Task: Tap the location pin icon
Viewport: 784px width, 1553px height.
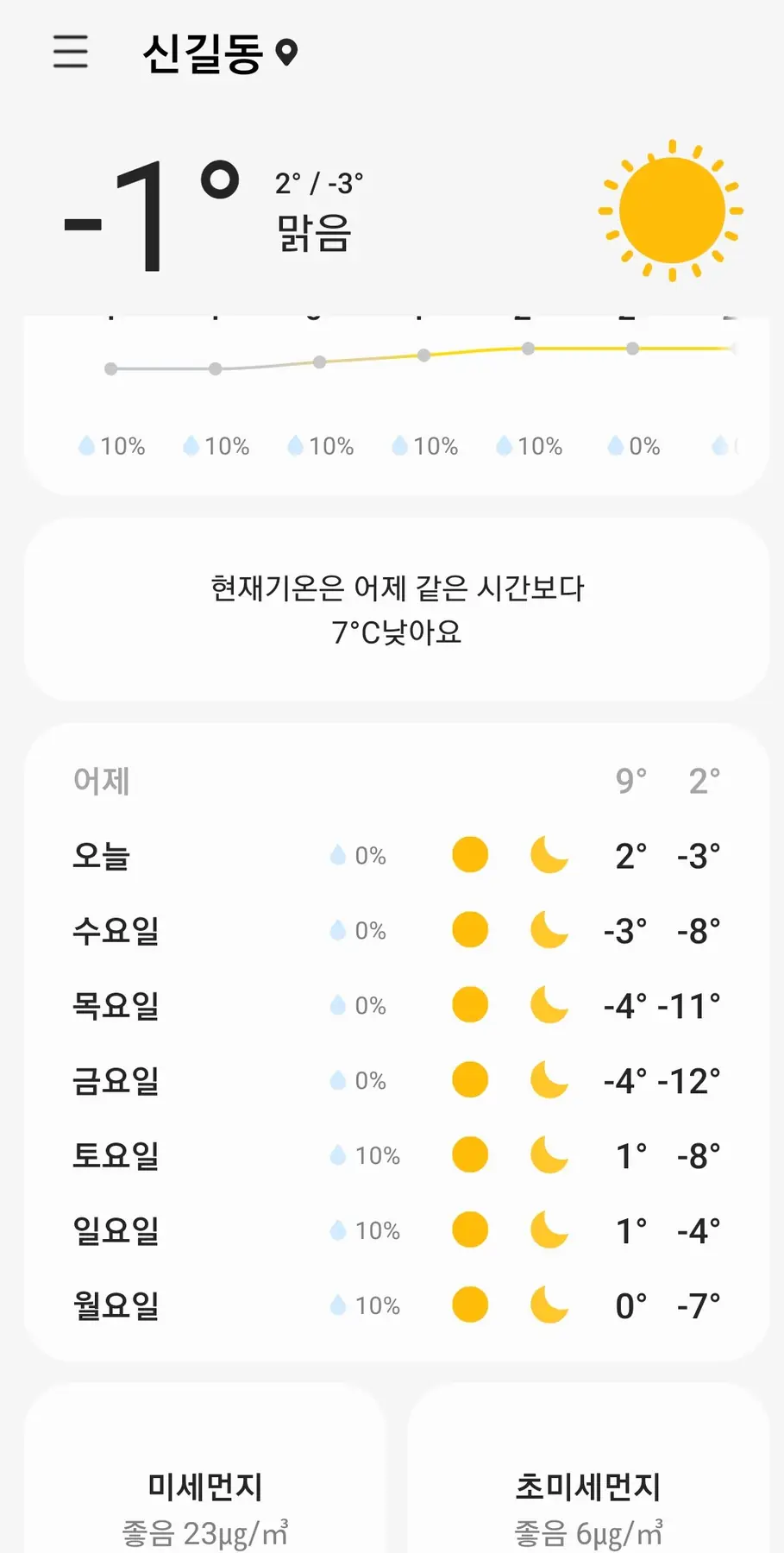Action: click(x=286, y=53)
